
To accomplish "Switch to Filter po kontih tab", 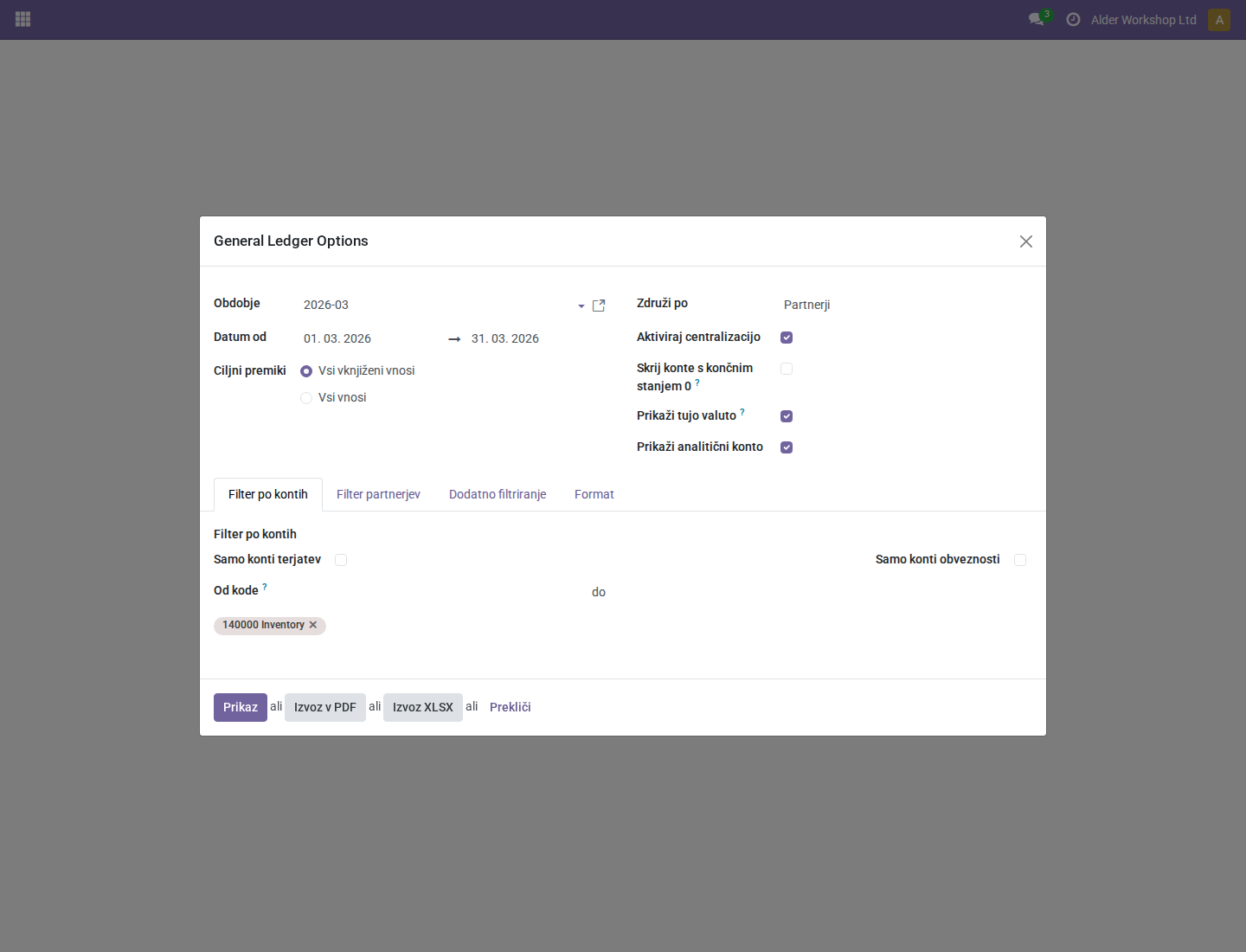I will (x=268, y=494).
